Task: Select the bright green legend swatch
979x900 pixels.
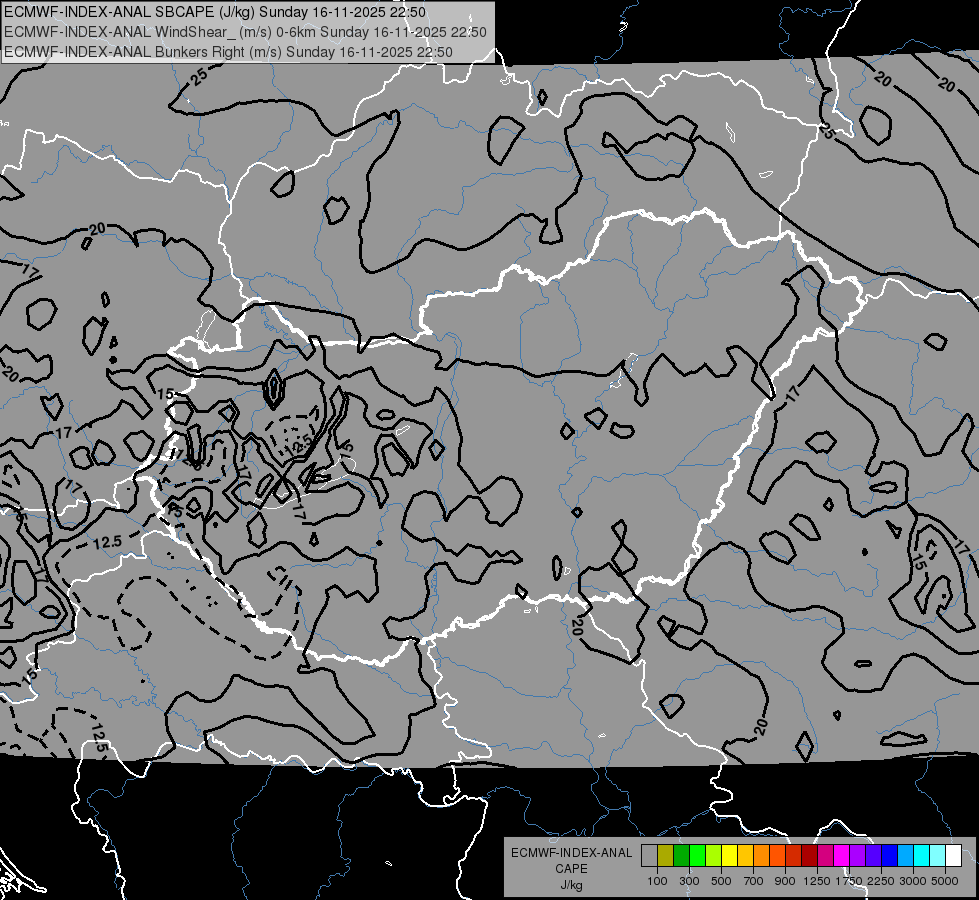Action: tap(697, 855)
